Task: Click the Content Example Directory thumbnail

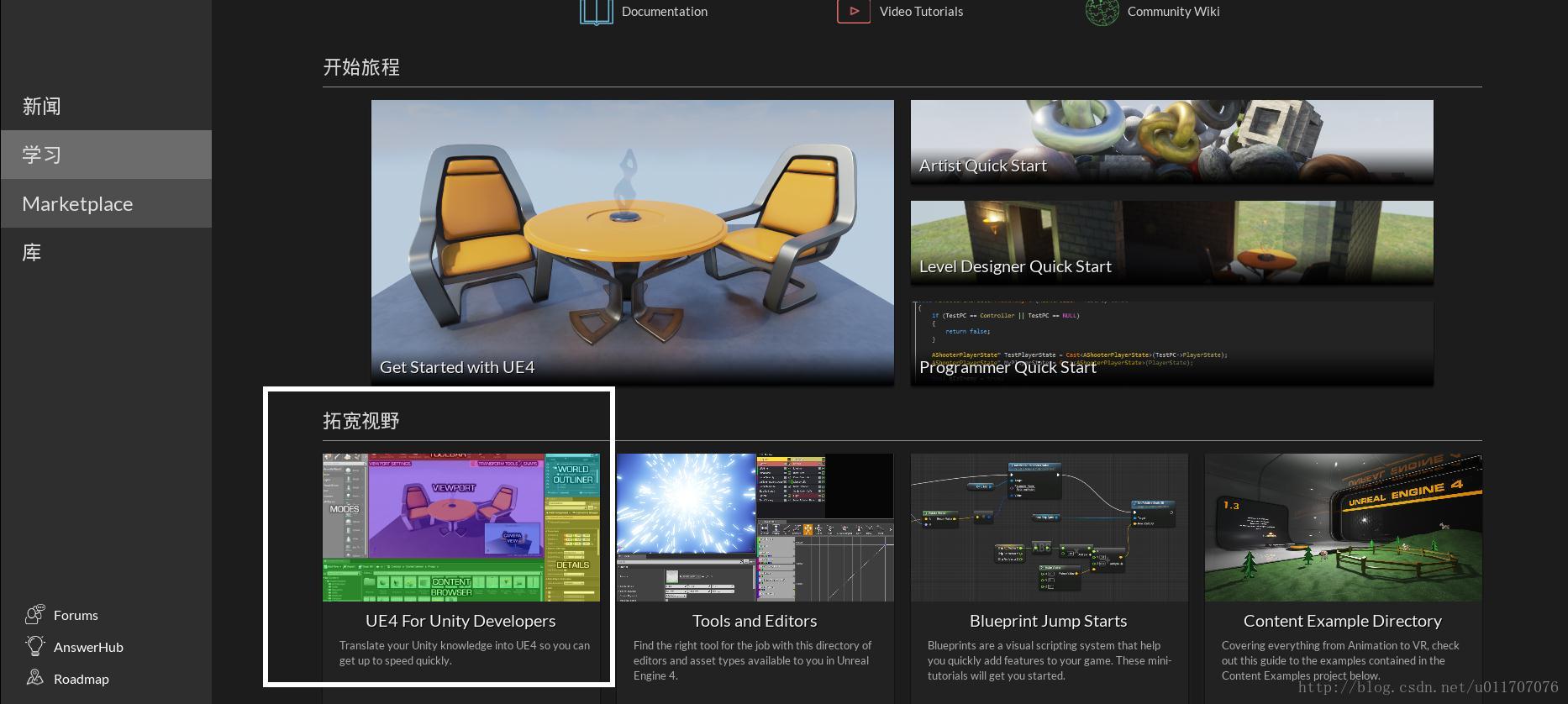Action: pyautogui.click(x=1344, y=528)
